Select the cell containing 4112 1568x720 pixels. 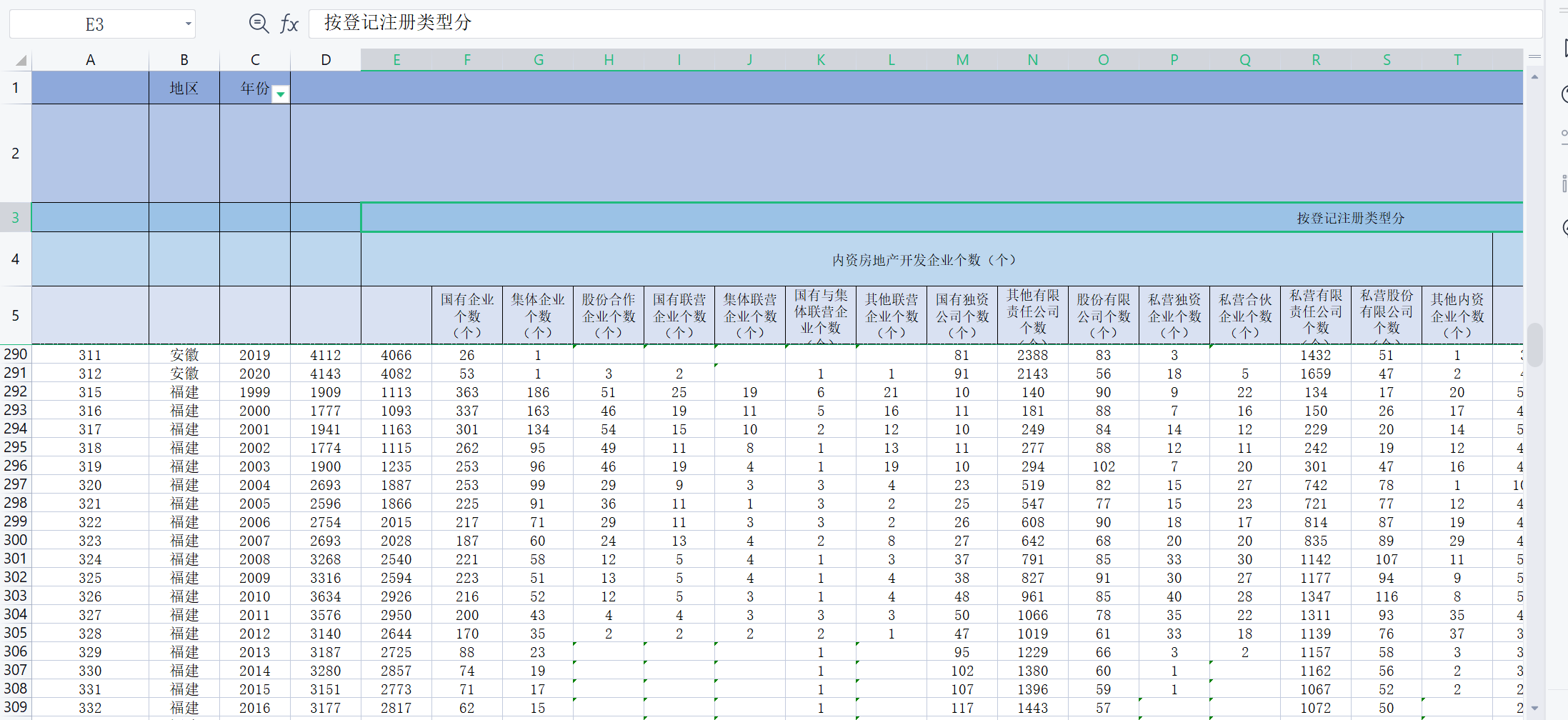click(325, 355)
